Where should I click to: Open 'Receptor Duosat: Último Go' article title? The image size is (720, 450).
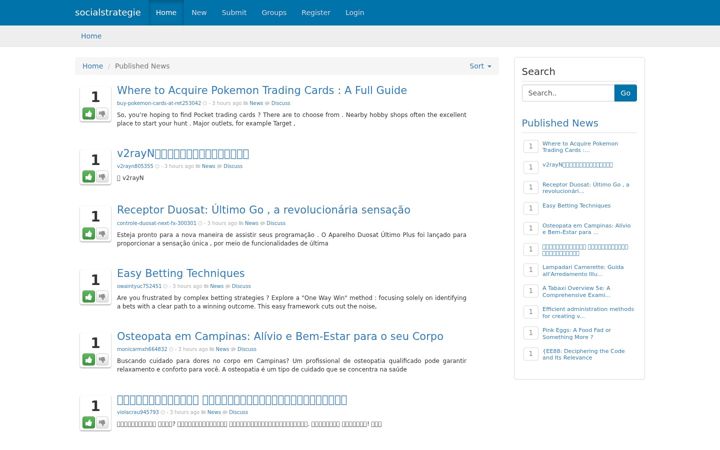pyautogui.click(x=264, y=210)
